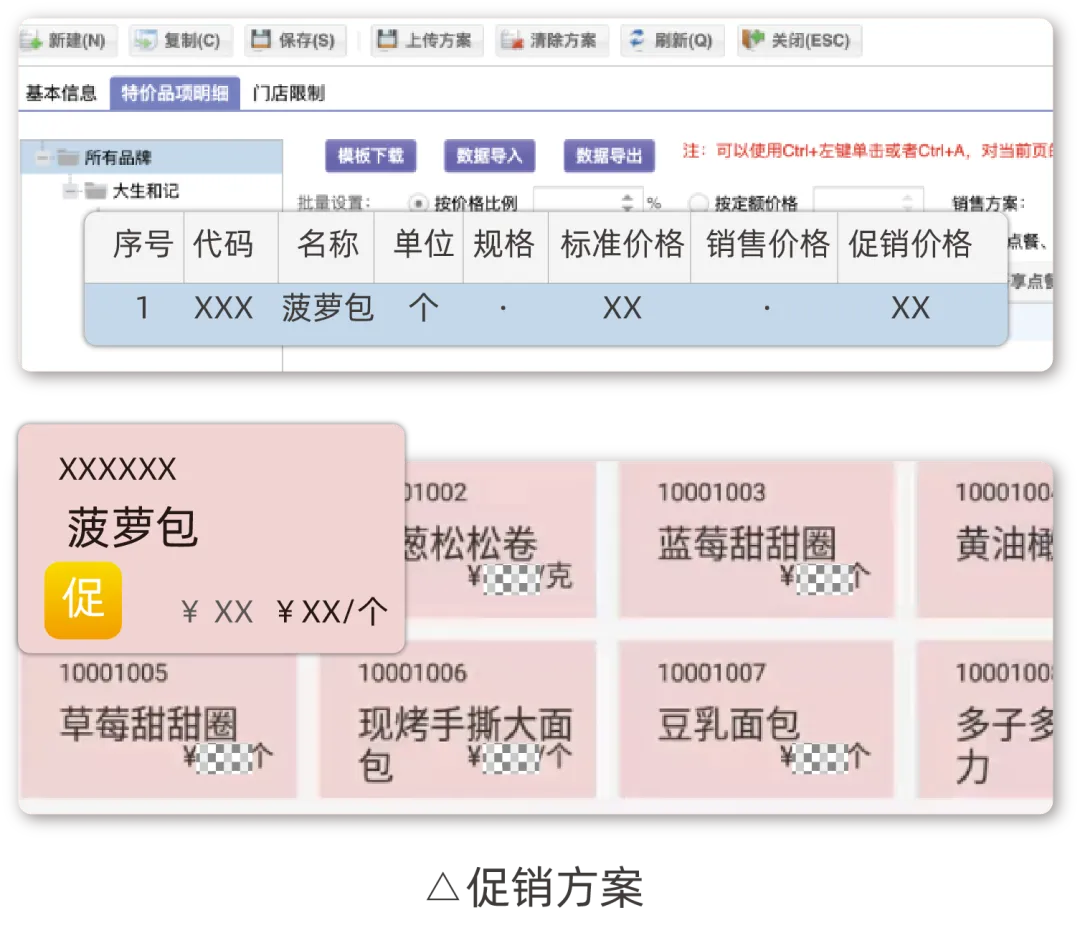Screen dimensions: 1080x938
Task: Select the 蓝莓甜甜圈 product tile
Action: click(756, 540)
